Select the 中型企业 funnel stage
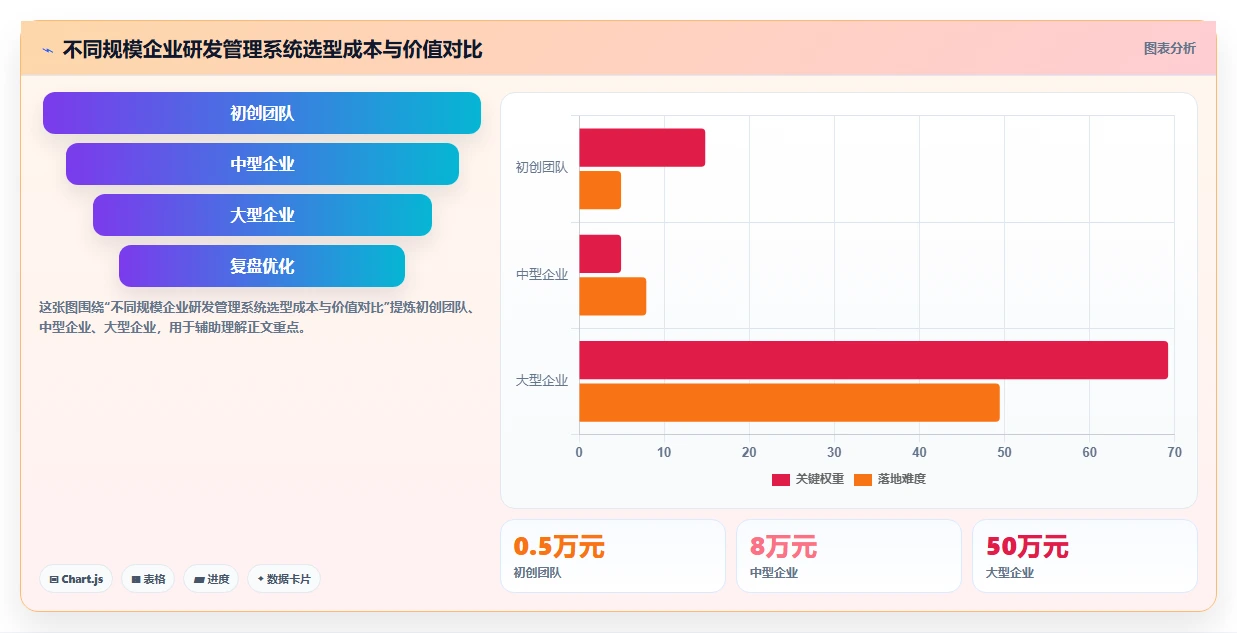 262,164
